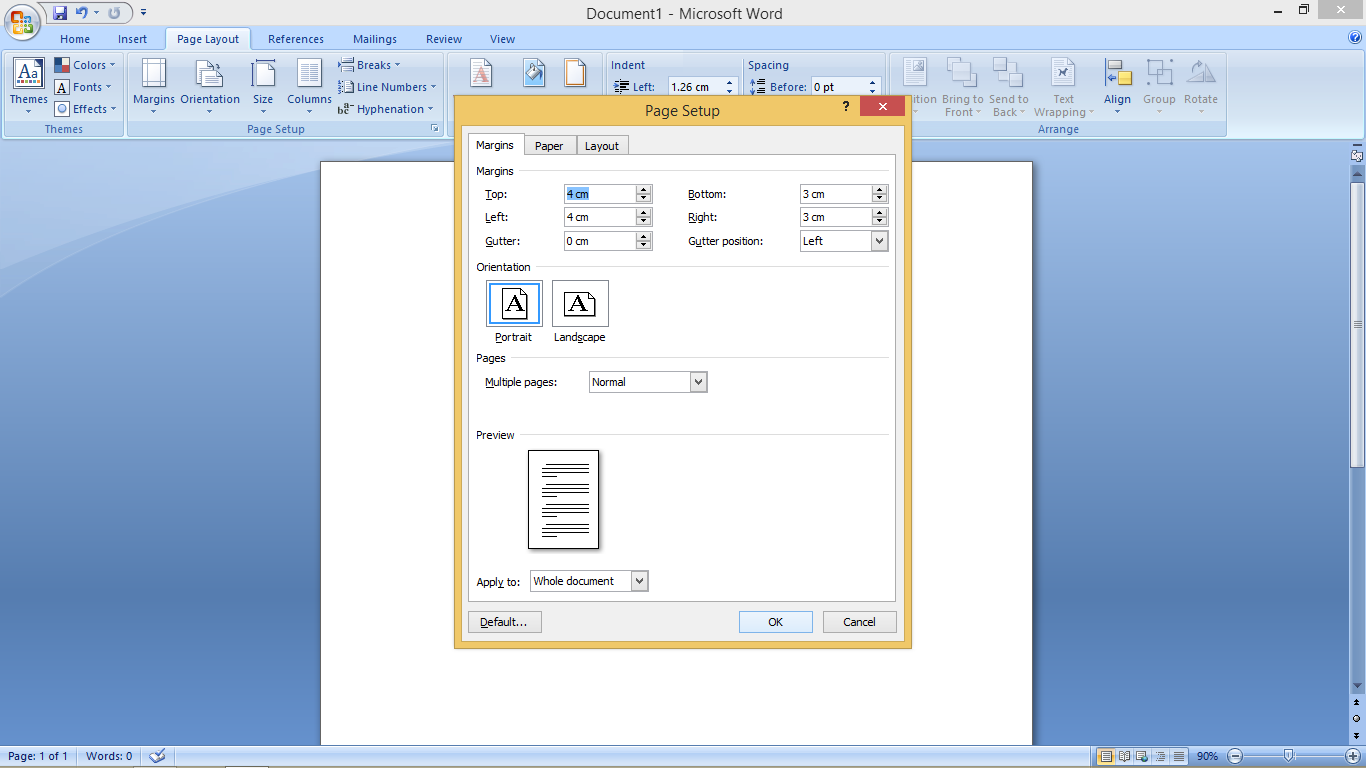Image resolution: width=1366 pixels, height=768 pixels.
Task: Click the Page Color paint bucket icon
Action: [x=535, y=74]
